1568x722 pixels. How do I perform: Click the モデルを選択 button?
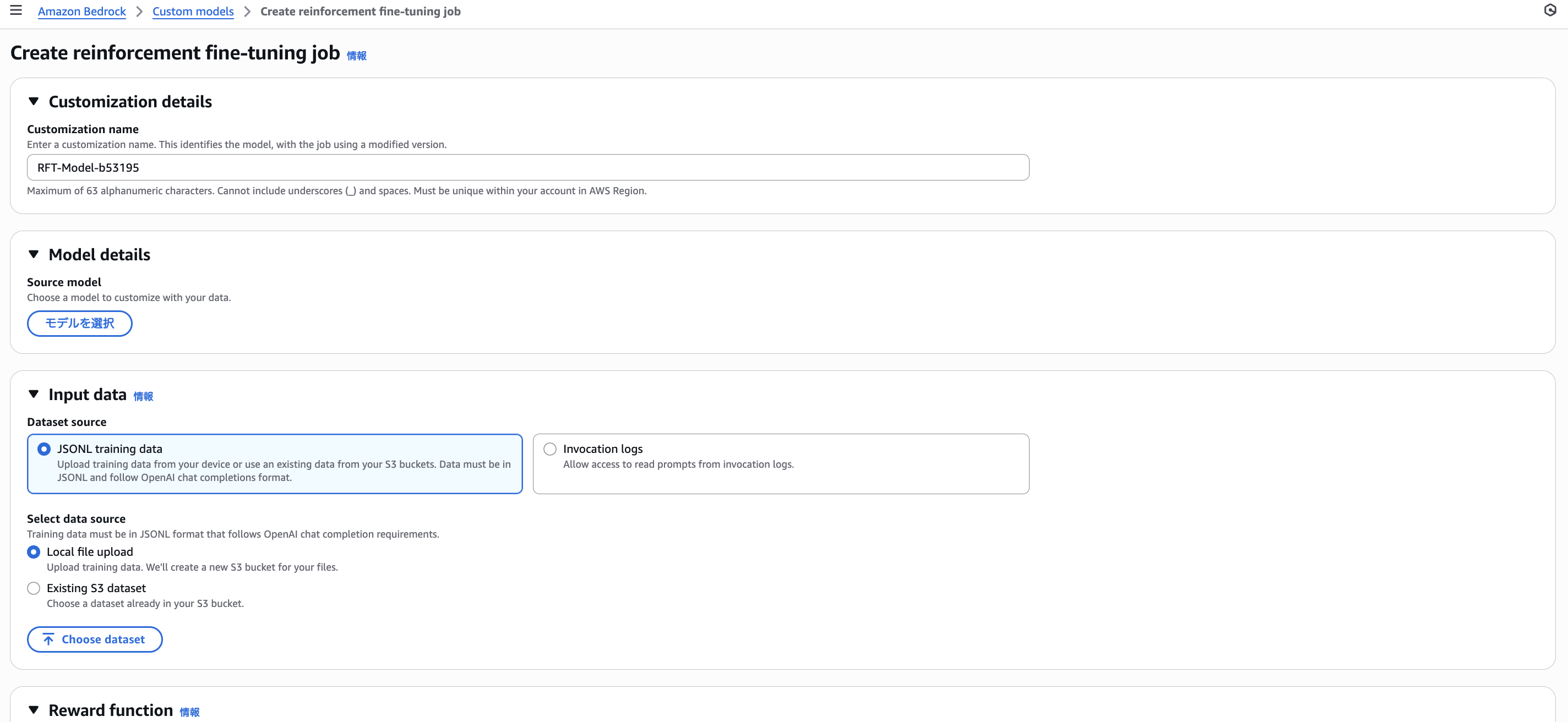80,324
